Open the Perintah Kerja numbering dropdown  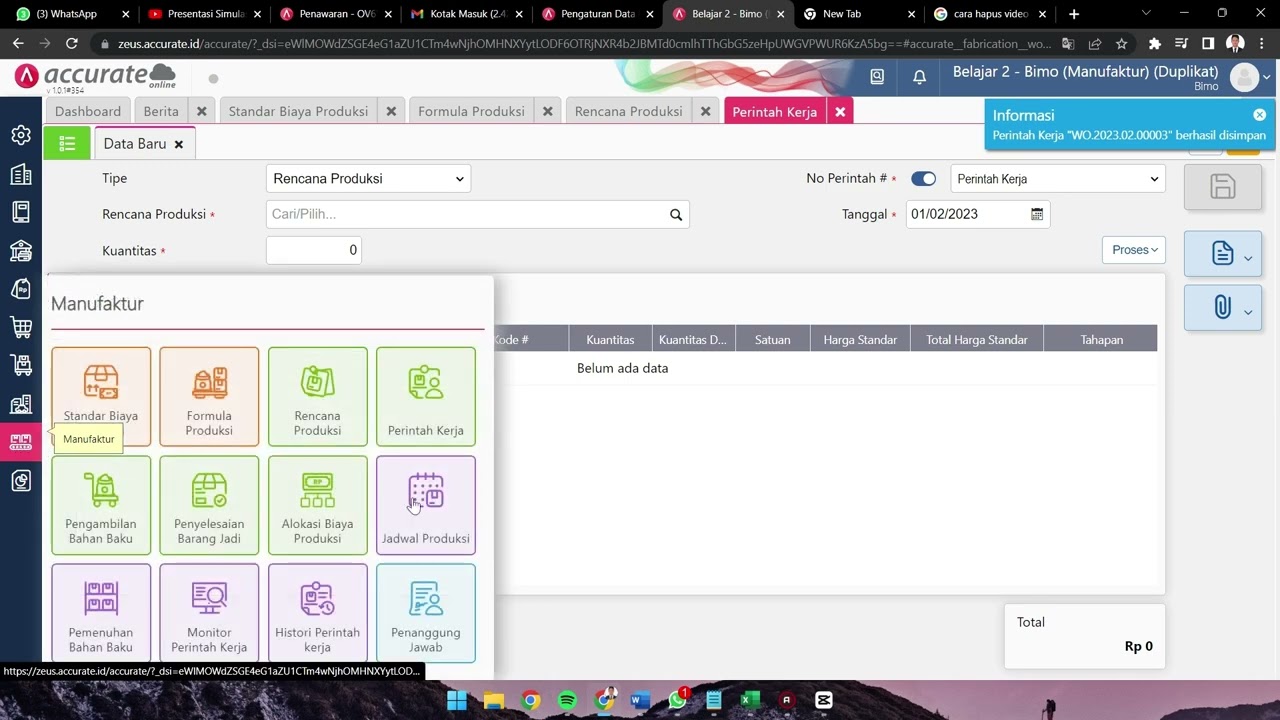[x=1058, y=179]
